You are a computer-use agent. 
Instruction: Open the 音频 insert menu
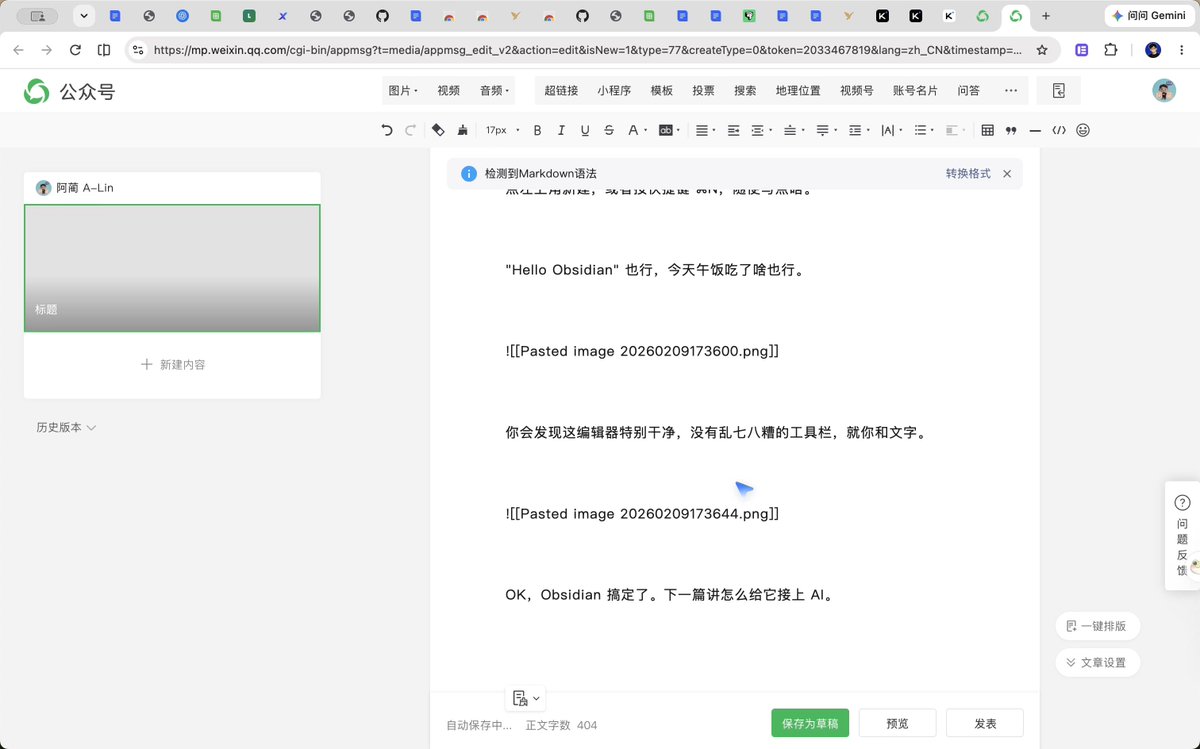click(x=494, y=90)
